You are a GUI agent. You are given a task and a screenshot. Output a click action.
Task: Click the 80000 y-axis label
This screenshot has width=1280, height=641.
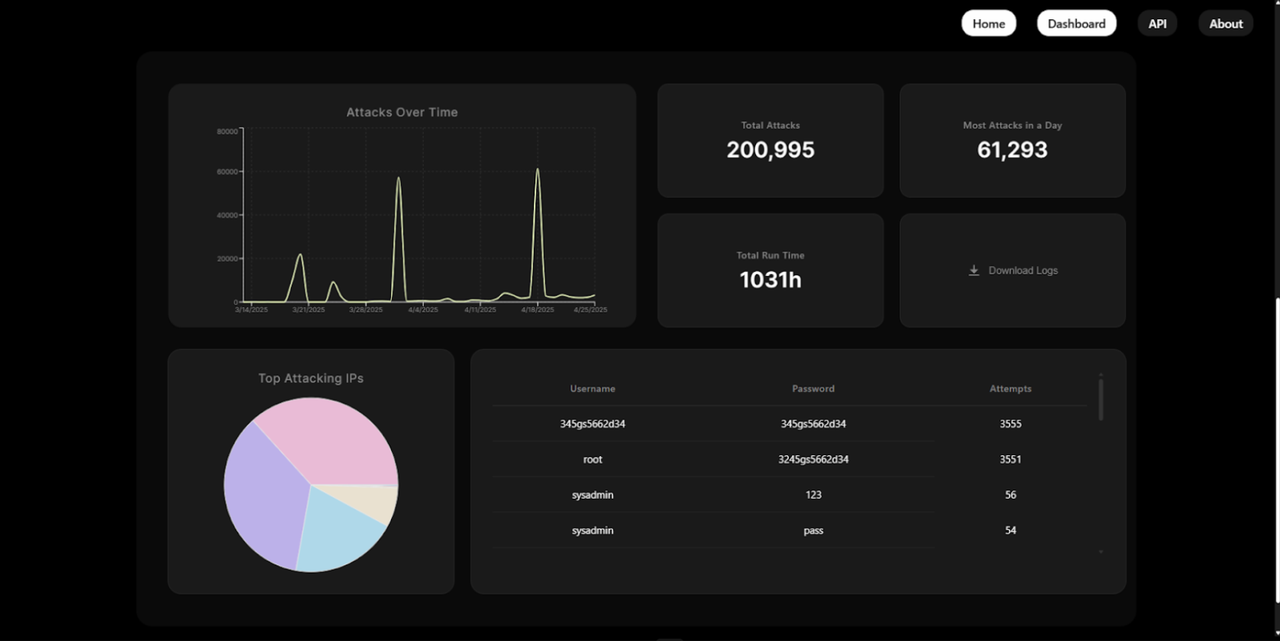[x=228, y=131]
